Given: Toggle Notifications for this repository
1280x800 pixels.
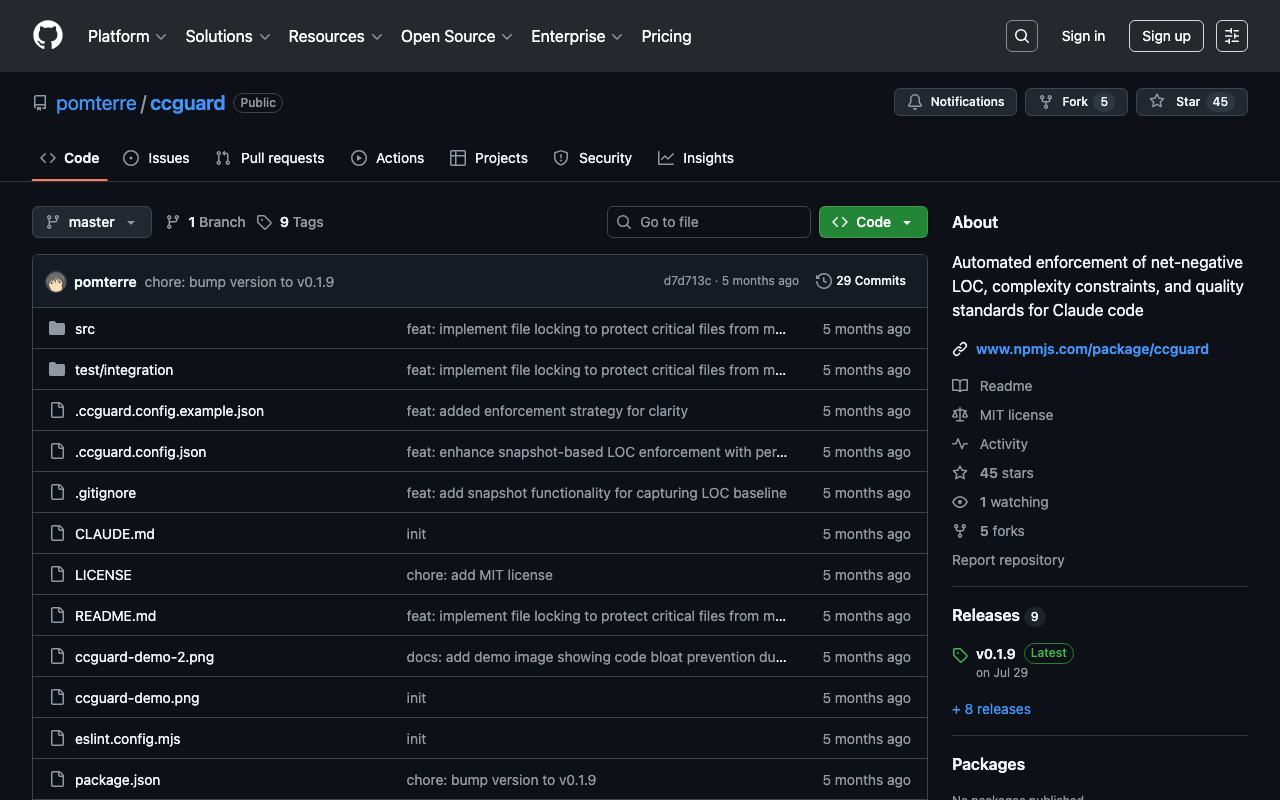Looking at the screenshot, I should pos(955,102).
